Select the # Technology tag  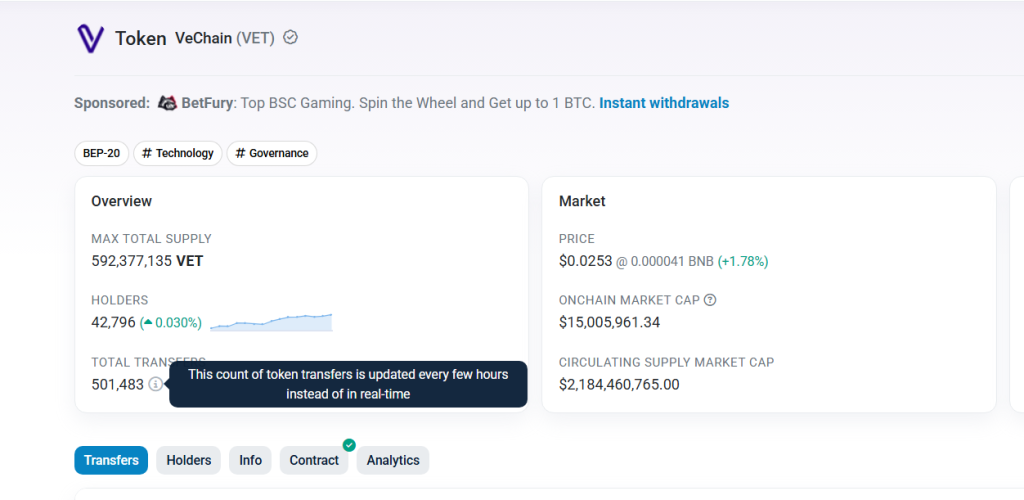point(178,153)
